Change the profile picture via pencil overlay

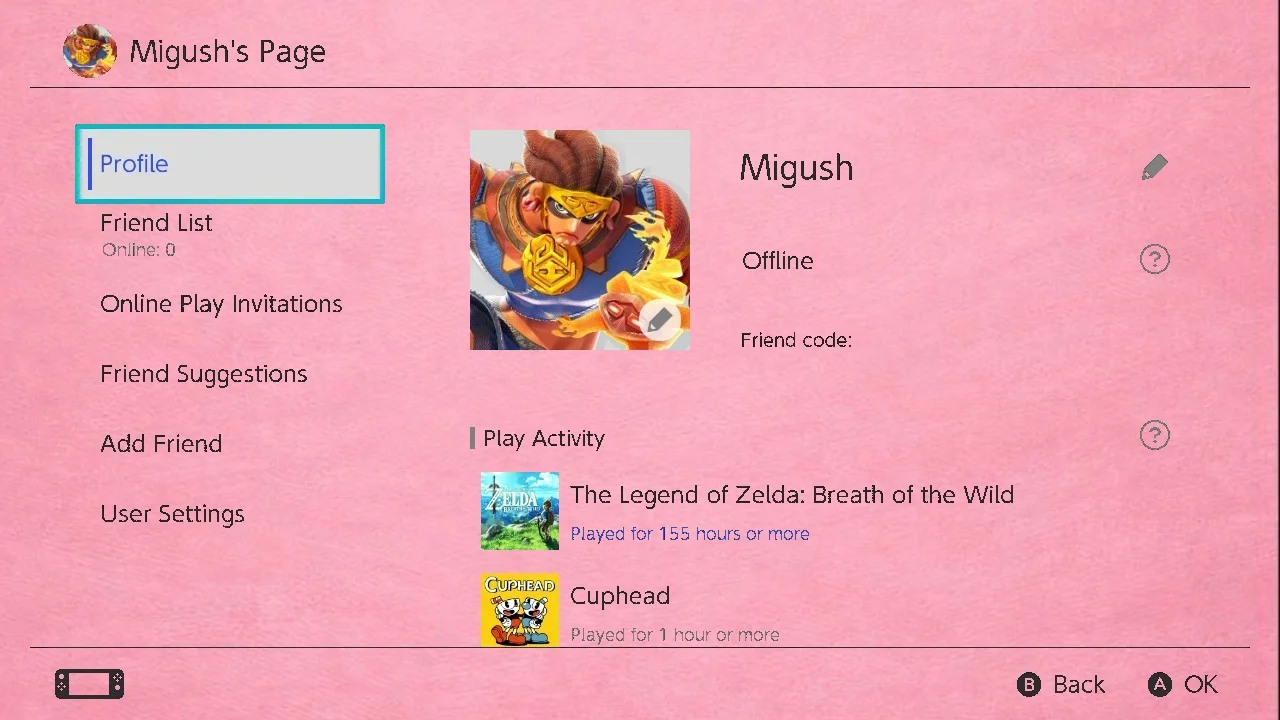tap(657, 321)
